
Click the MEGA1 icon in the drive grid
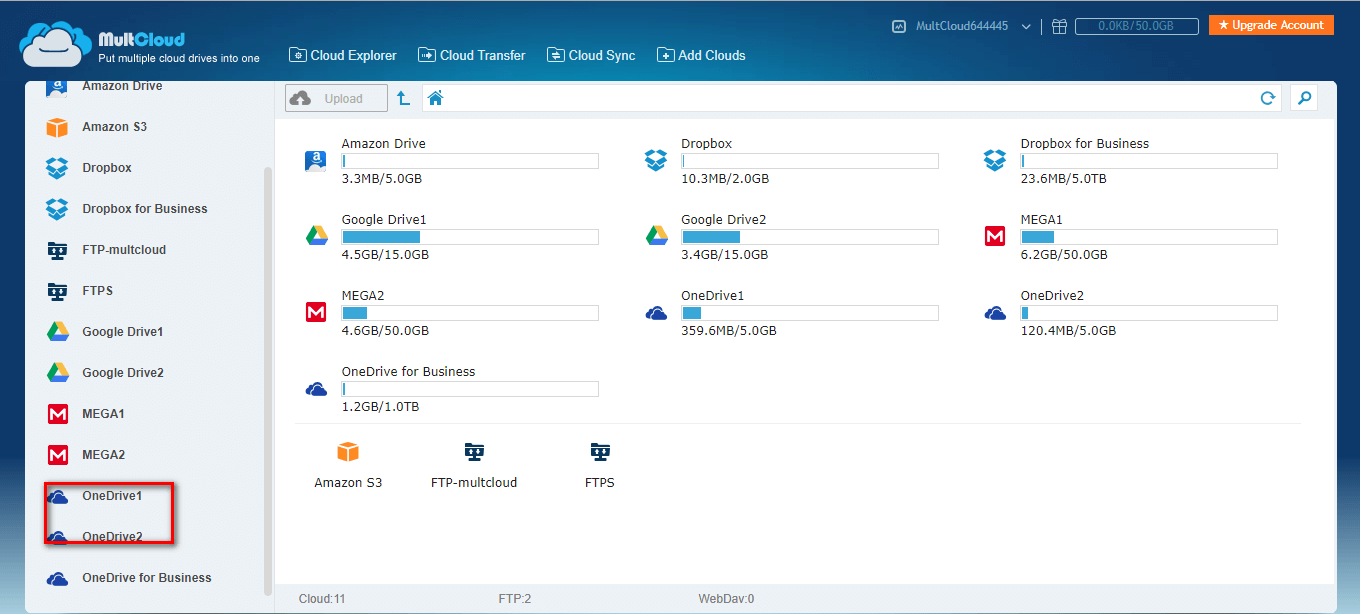point(995,236)
